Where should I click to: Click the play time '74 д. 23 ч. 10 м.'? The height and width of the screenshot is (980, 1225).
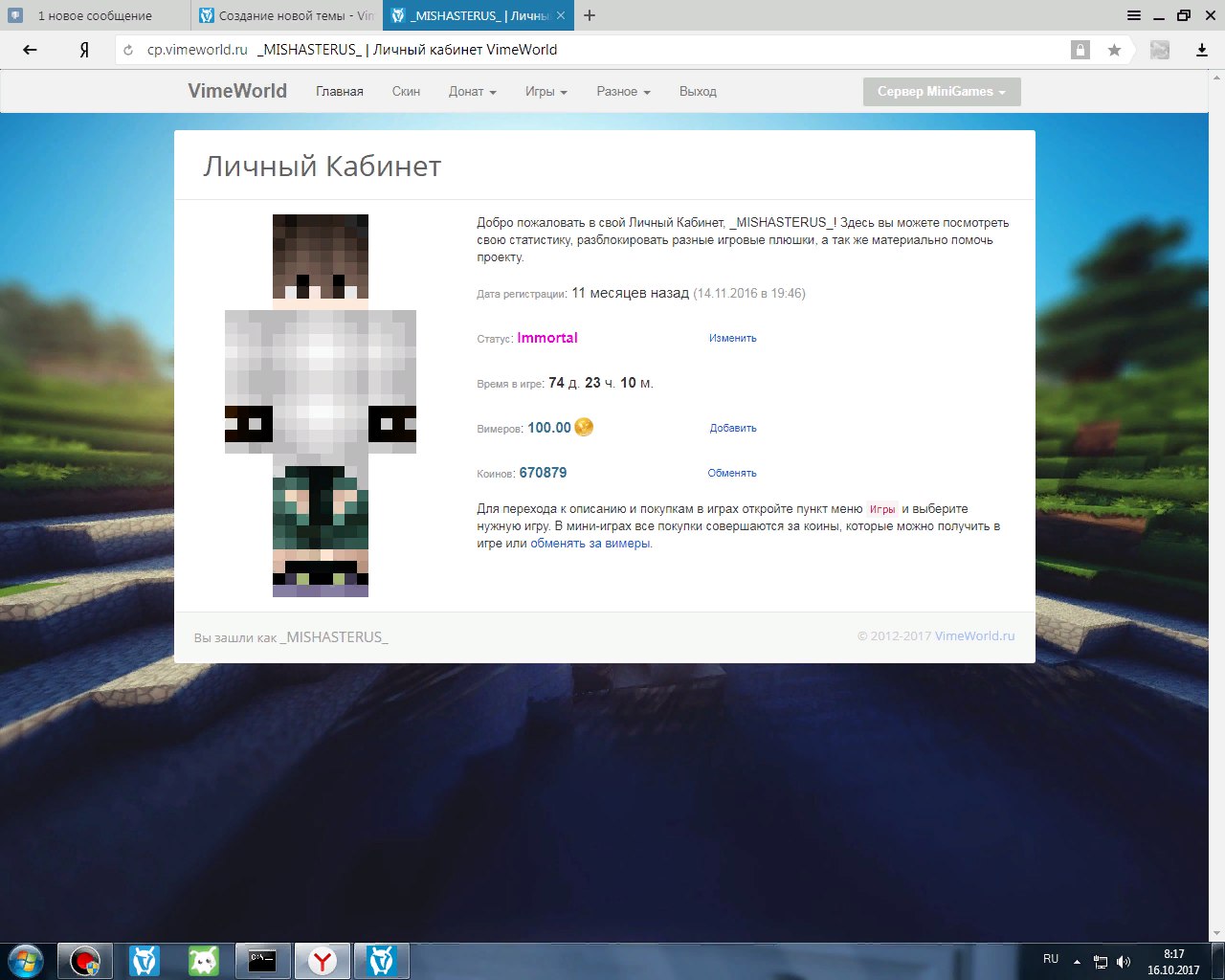click(601, 383)
